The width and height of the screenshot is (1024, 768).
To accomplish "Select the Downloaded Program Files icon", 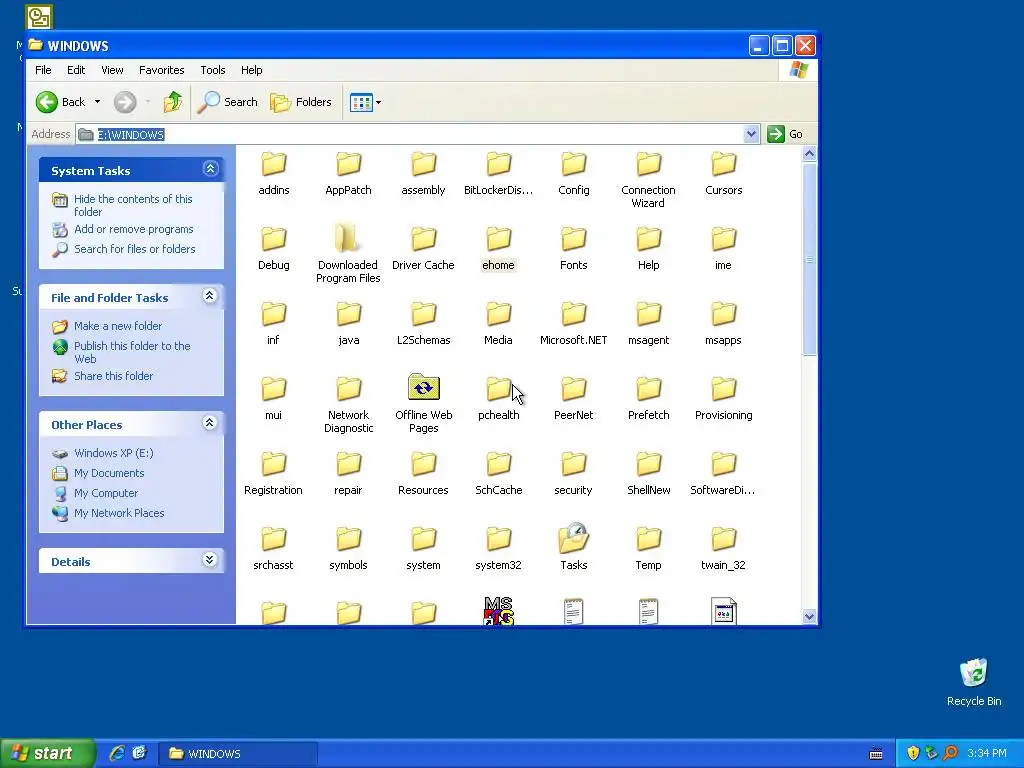I will coord(348,239).
